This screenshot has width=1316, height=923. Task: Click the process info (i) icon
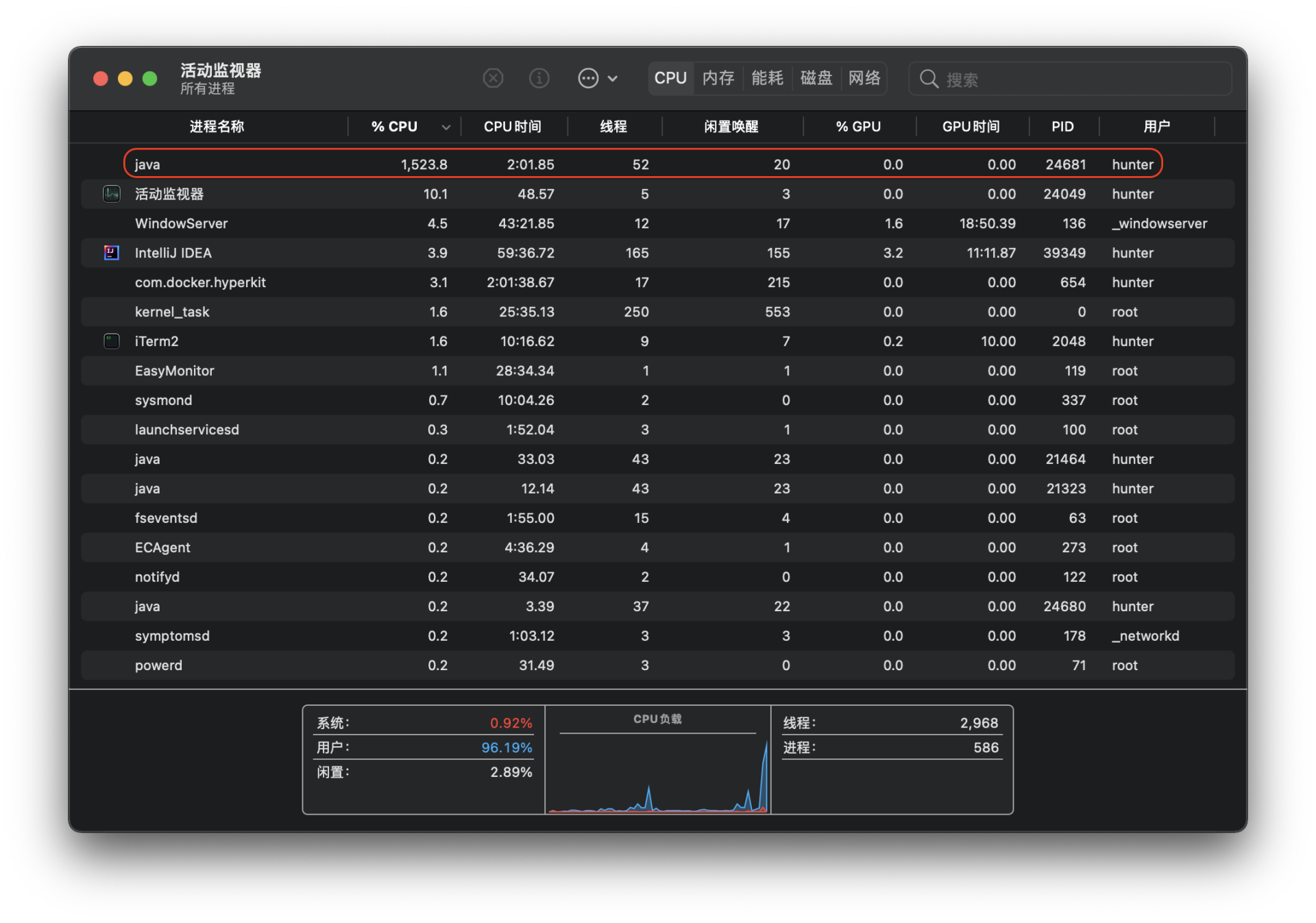[x=539, y=78]
